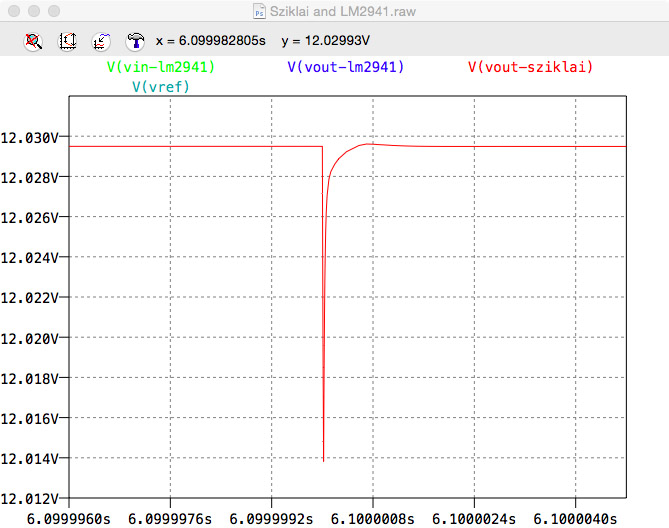
Task: Select the V(vout-lm2941) trace label
Action: (346, 67)
